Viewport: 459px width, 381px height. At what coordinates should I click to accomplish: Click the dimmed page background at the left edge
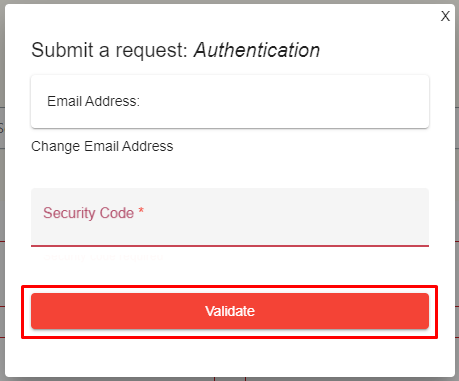pyautogui.click(x=2, y=200)
